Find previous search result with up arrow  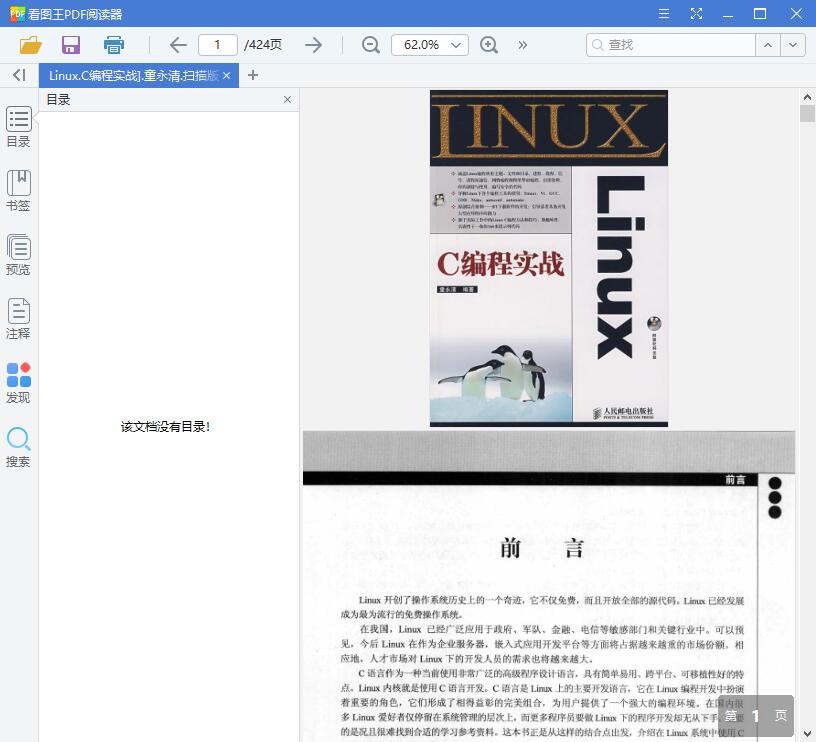point(768,45)
